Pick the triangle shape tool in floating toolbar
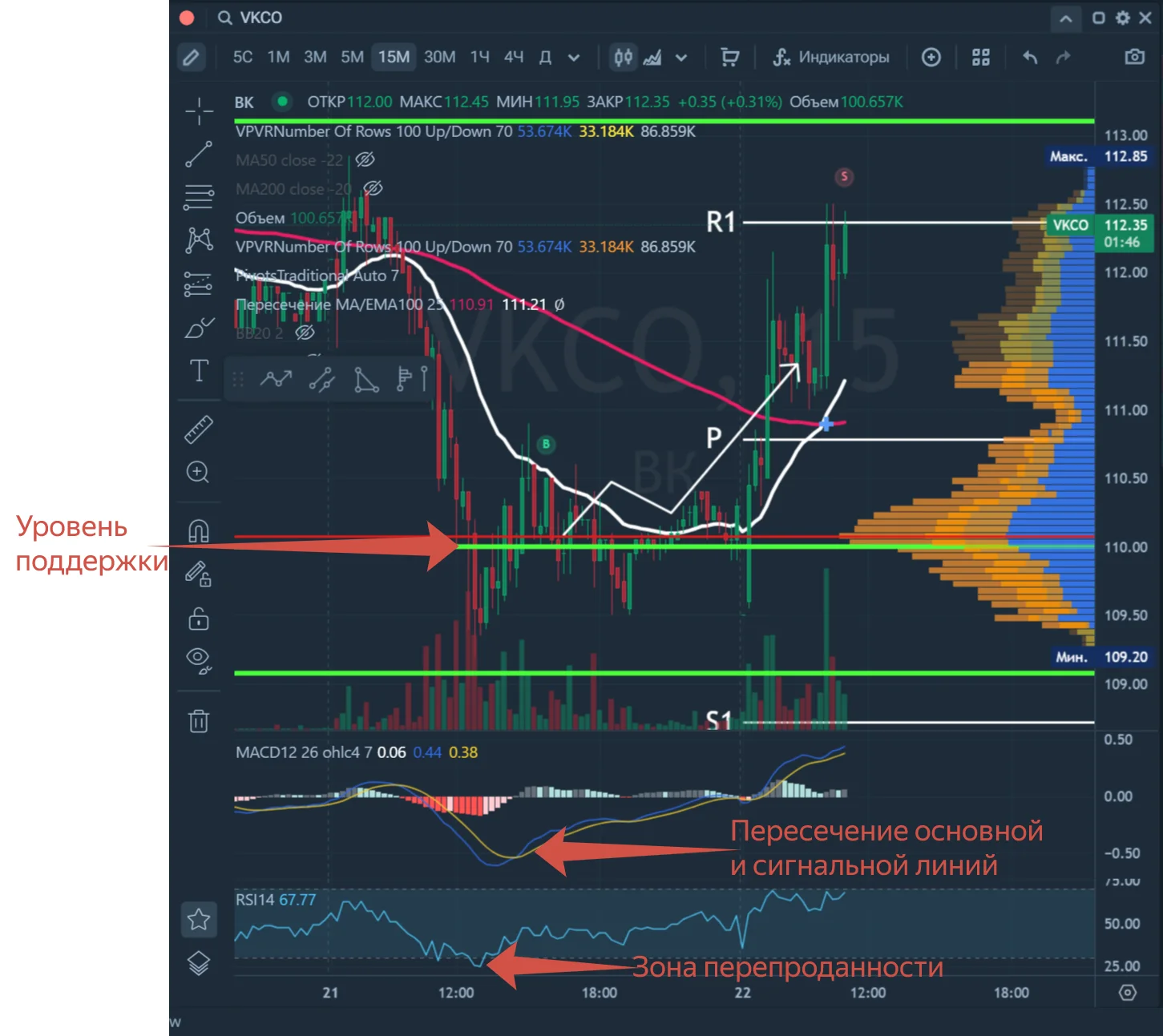Viewport: 1163px width, 1036px height. point(366,379)
